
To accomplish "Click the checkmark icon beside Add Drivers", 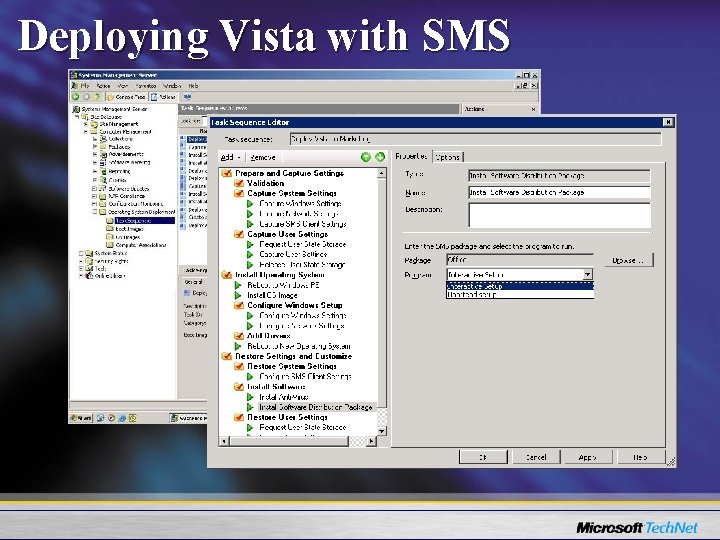I will (239, 336).
